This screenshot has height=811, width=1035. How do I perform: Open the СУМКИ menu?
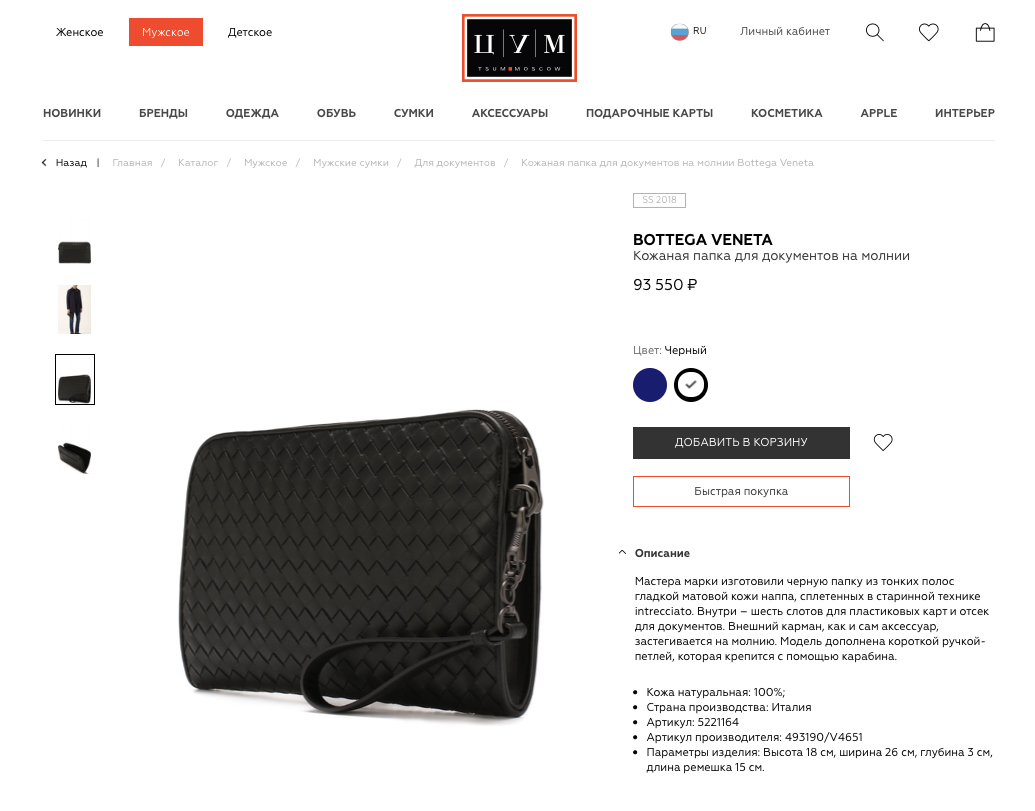coord(414,113)
